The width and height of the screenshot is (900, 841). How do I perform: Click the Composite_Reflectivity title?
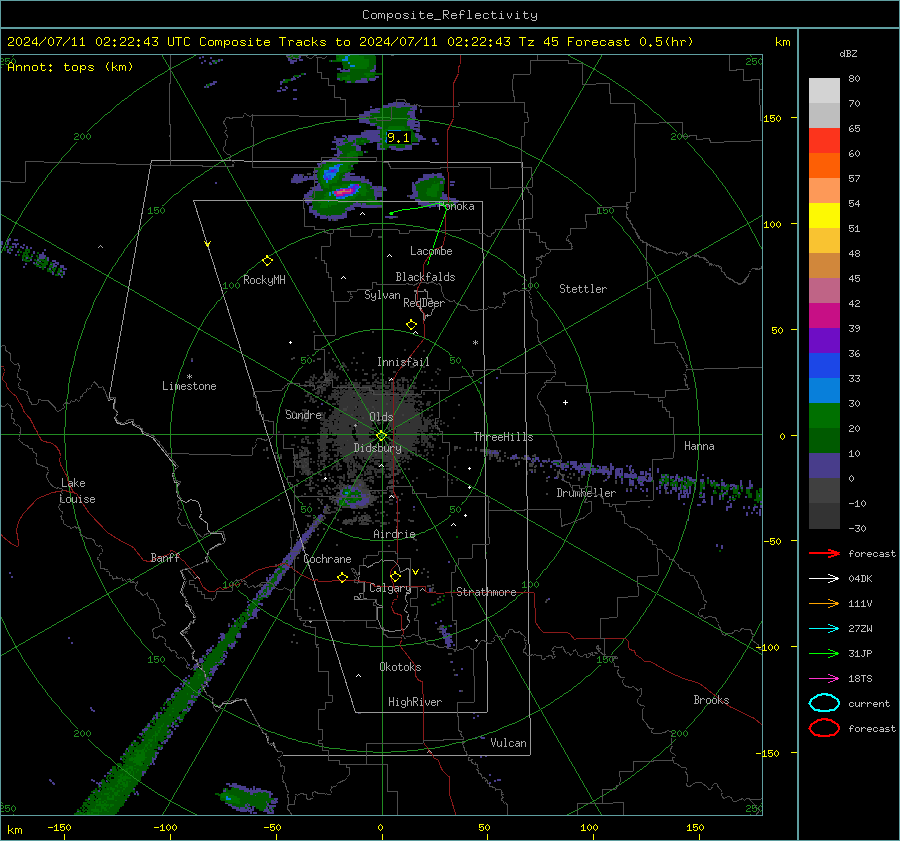click(x=450, y=15)
